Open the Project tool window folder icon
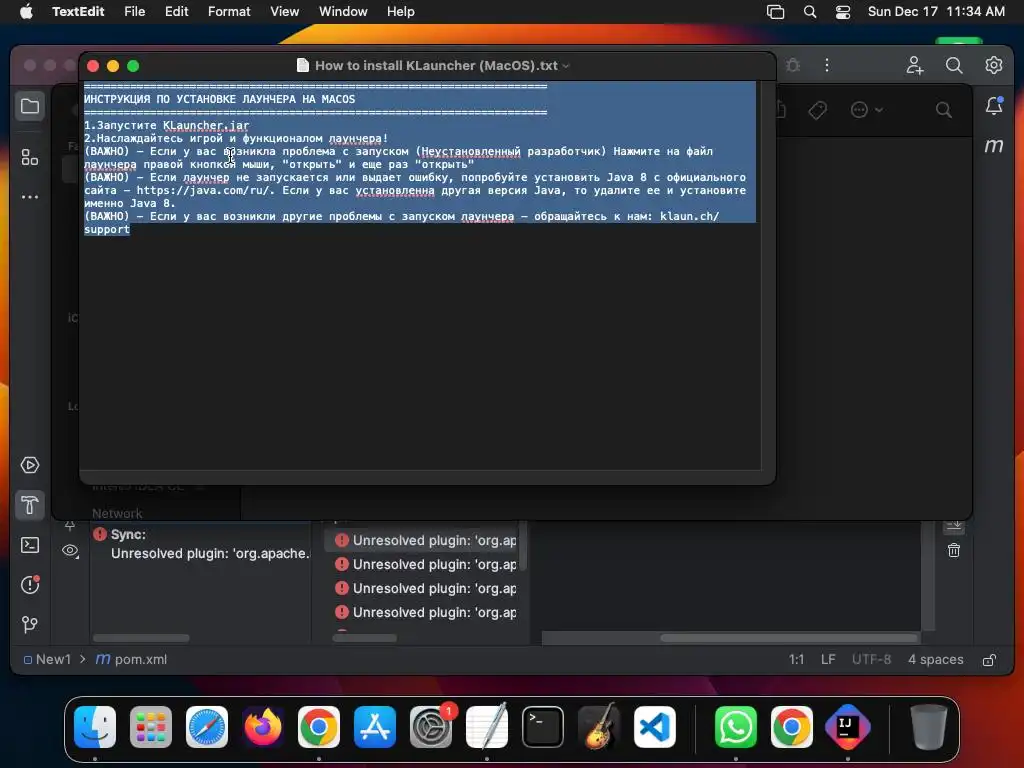 [x=30, y=106]
